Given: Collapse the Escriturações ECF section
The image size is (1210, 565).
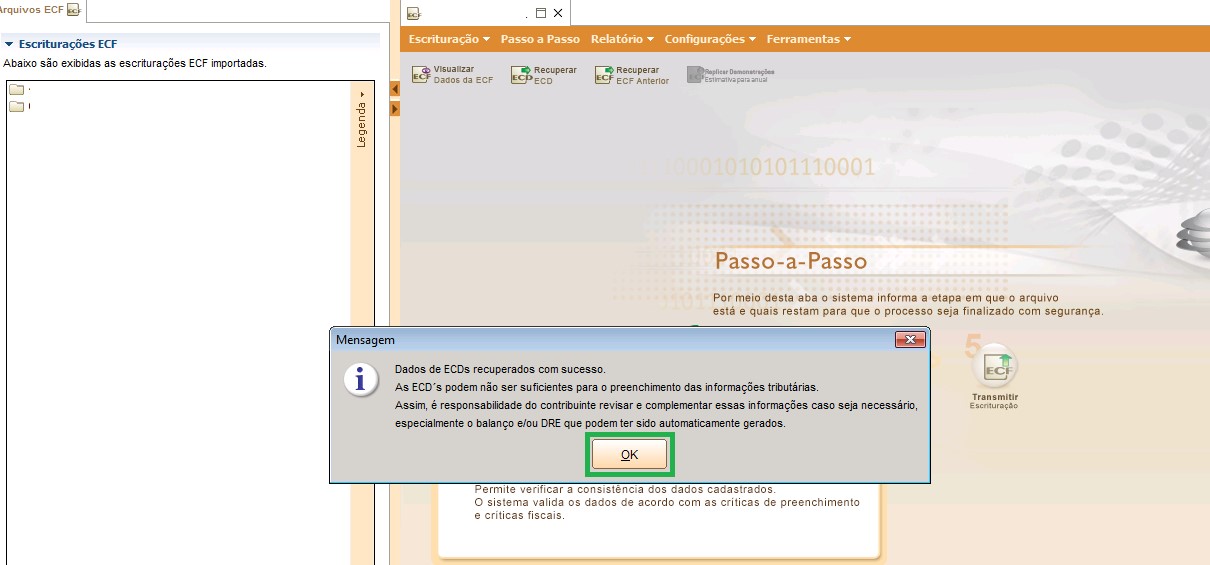Looking at the screenshot, I should click(x=9, y=45).
